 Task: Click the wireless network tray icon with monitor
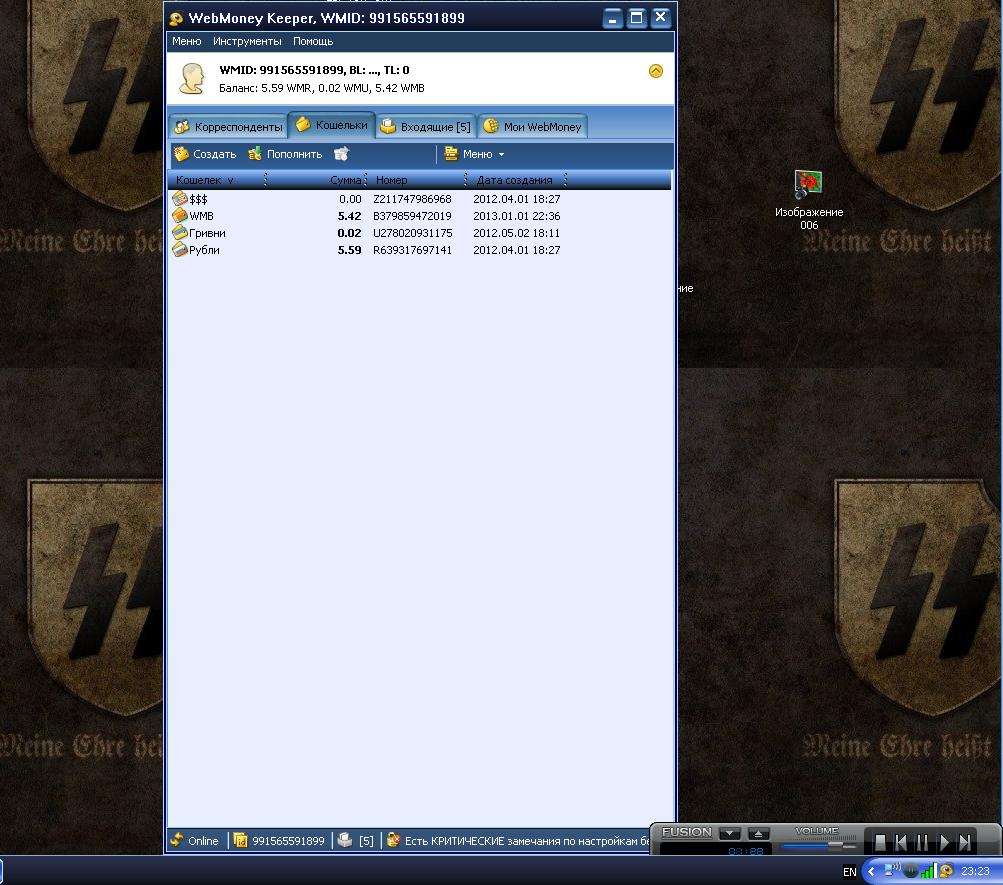(892, 870)
